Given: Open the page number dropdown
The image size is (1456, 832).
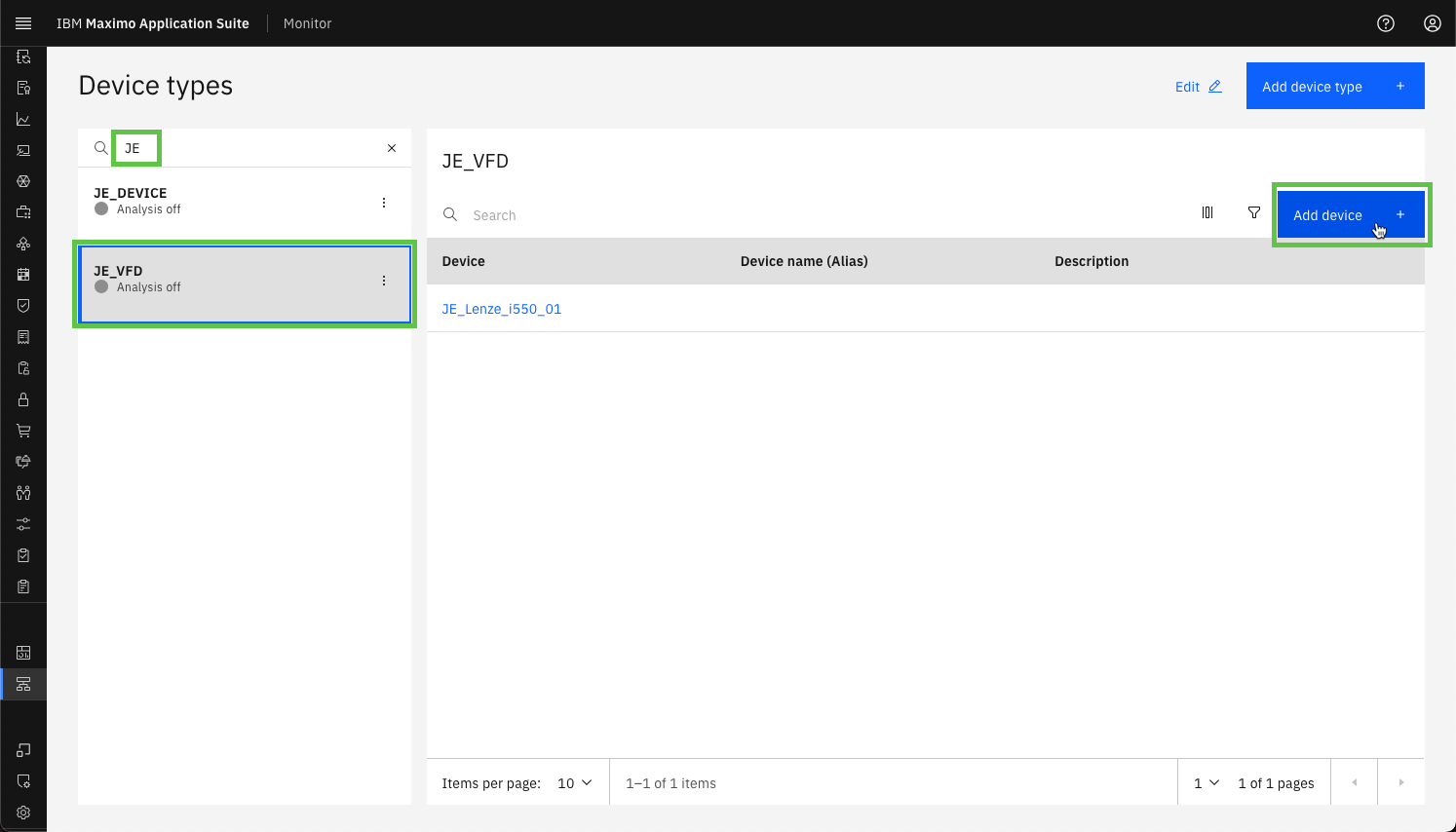Looking at the screenshot, I should 1207,783.
